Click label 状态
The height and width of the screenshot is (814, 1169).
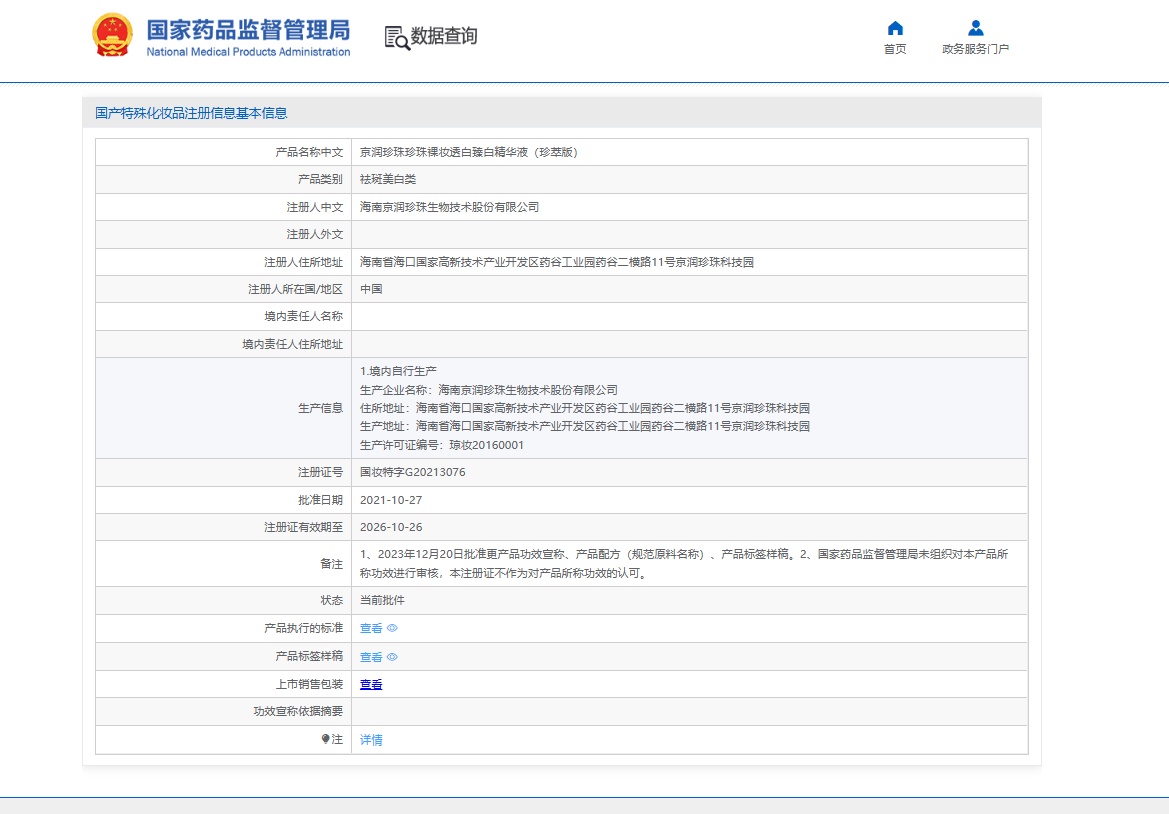[x=332, y=600]
